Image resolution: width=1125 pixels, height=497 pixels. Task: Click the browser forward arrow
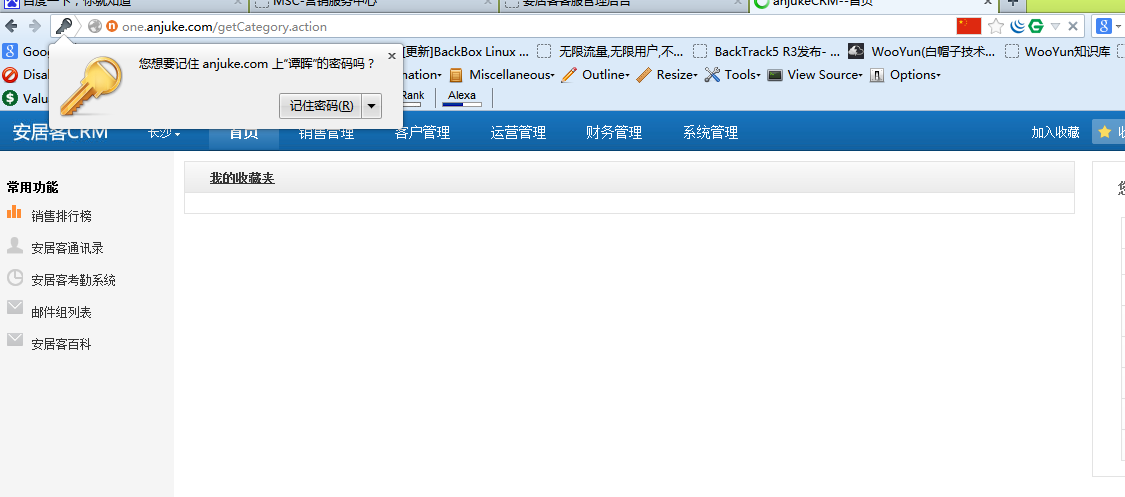(x=34, y=27)
